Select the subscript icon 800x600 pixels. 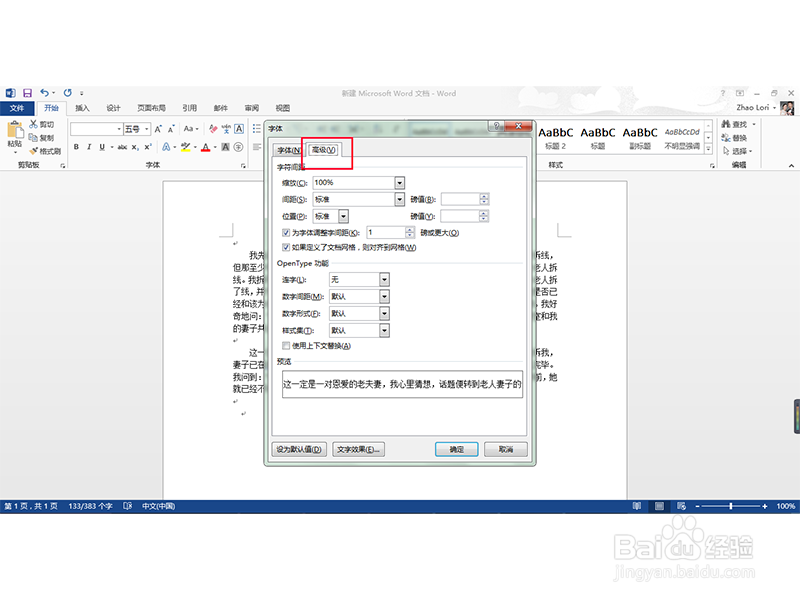134,146
